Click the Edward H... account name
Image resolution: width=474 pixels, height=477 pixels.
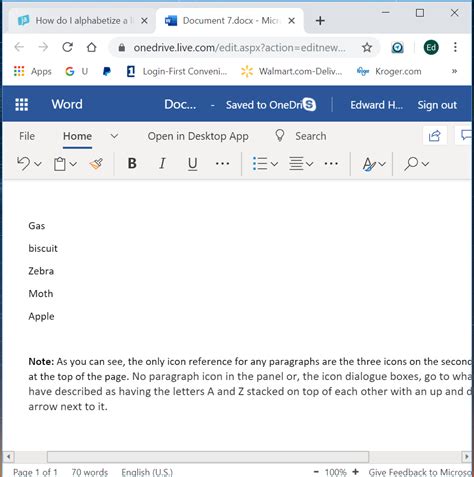pos(376,105)
